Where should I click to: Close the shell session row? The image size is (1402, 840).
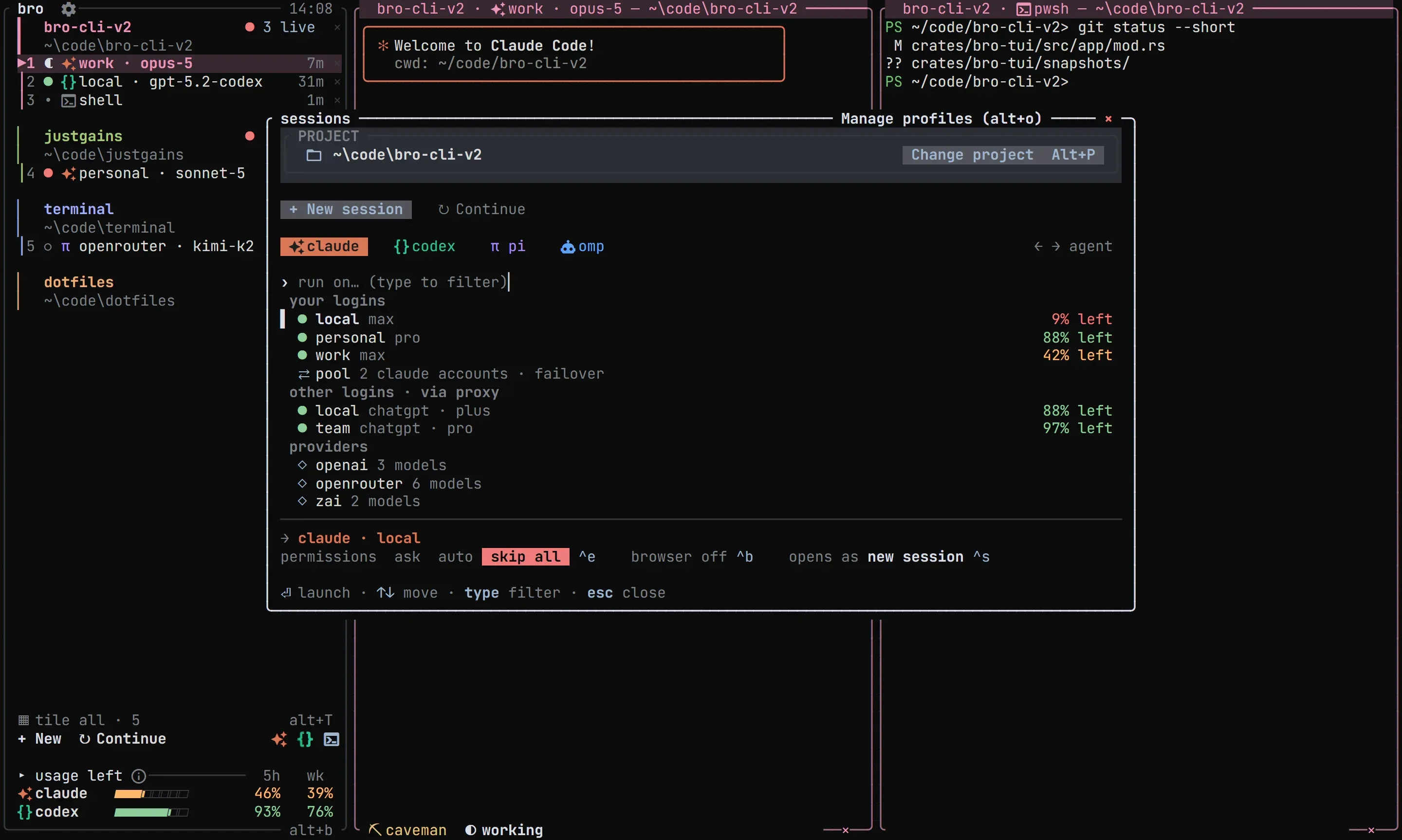(337, 100)
